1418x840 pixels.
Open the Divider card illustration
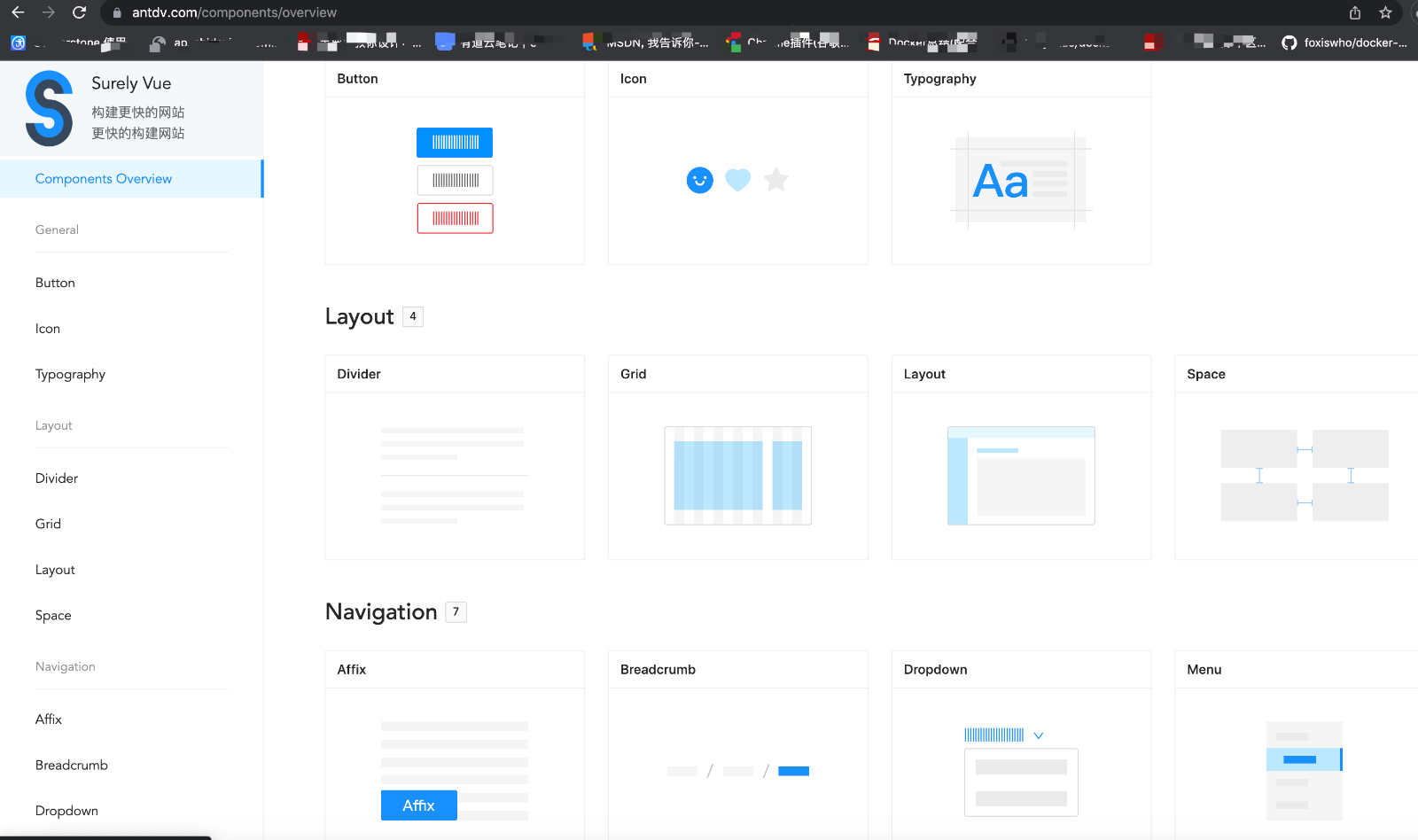point(455,476)
